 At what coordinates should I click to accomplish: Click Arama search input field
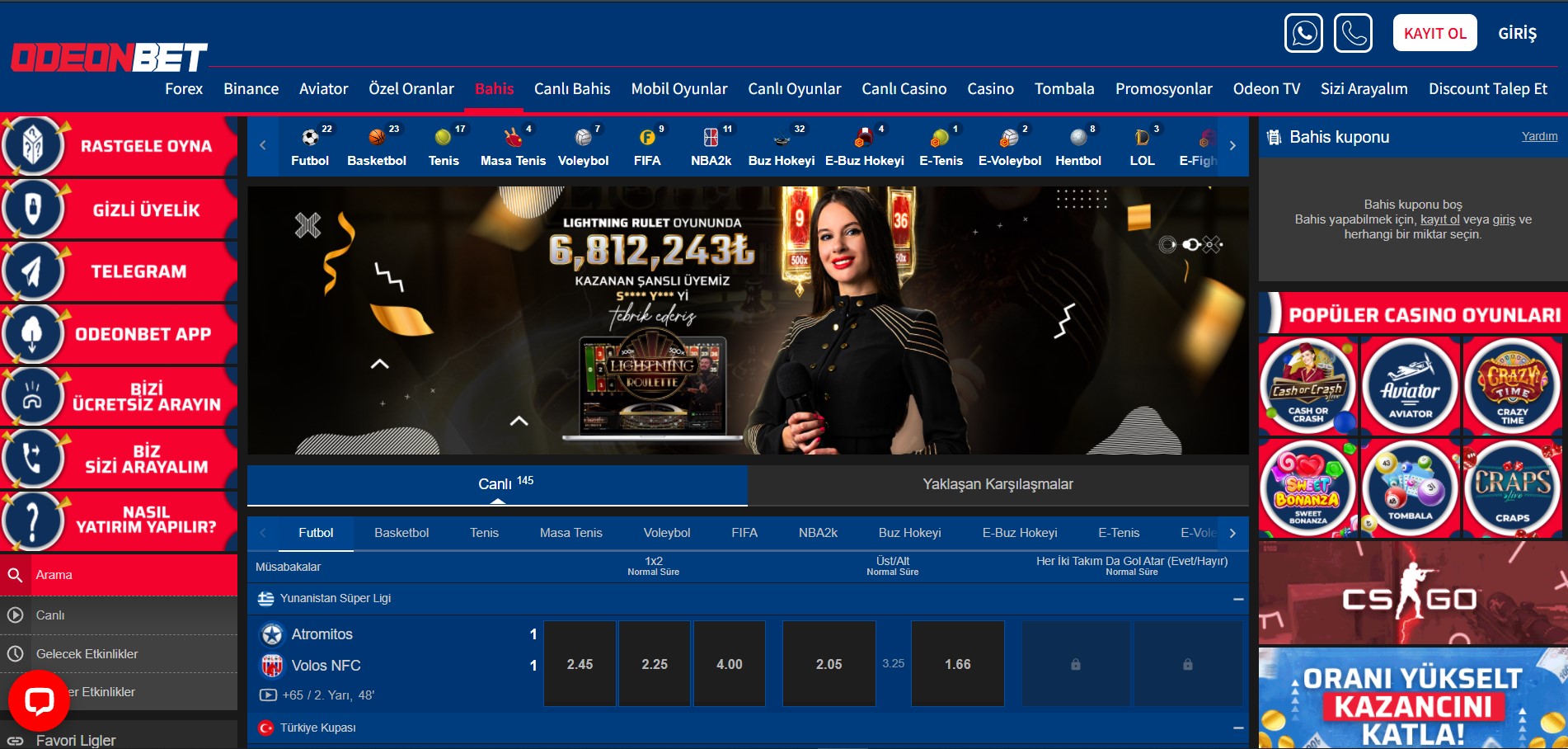tap(134, 575)
